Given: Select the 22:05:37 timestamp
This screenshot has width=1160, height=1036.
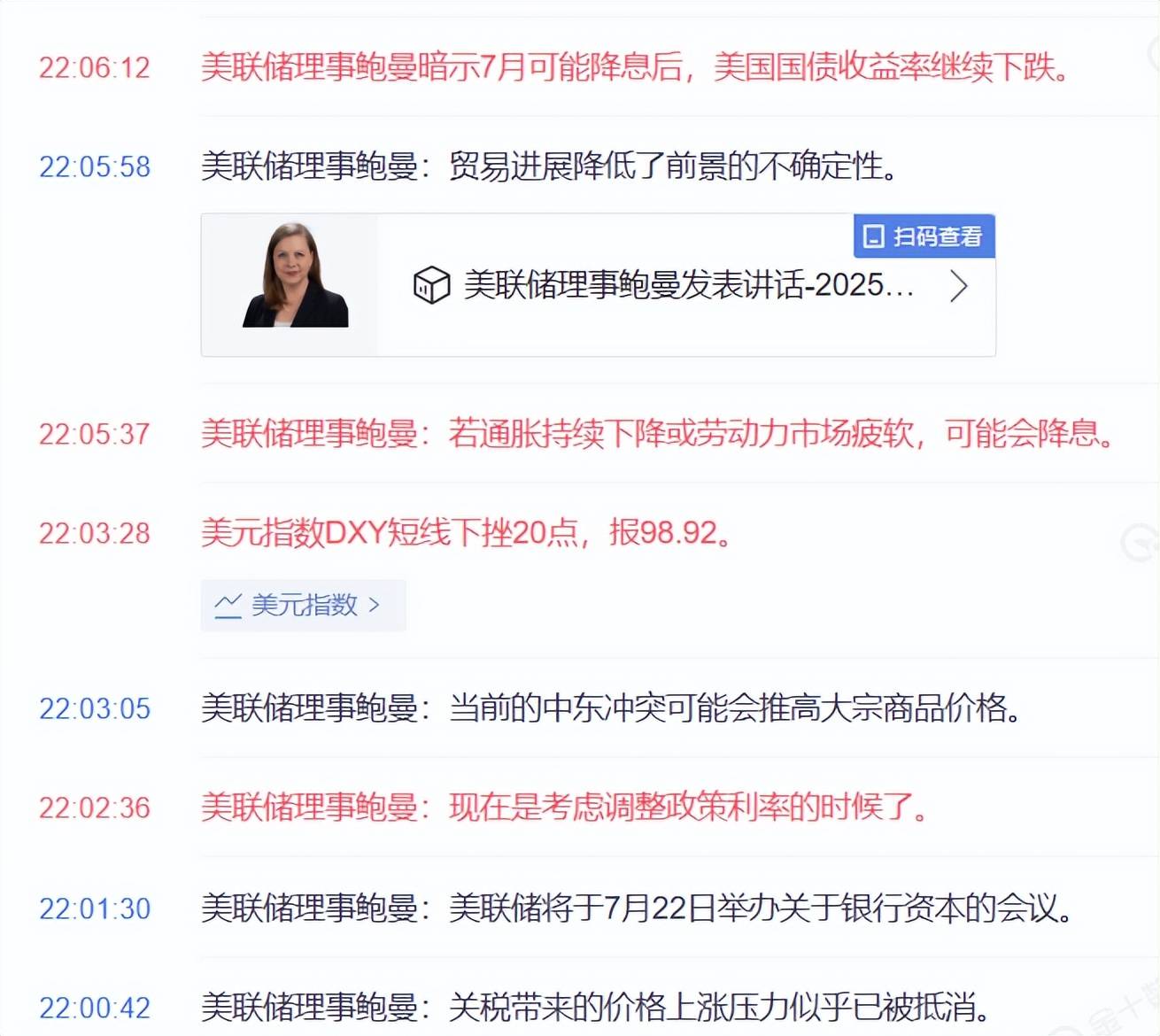Looking at the screenshot, I should (x=95, y=434).
